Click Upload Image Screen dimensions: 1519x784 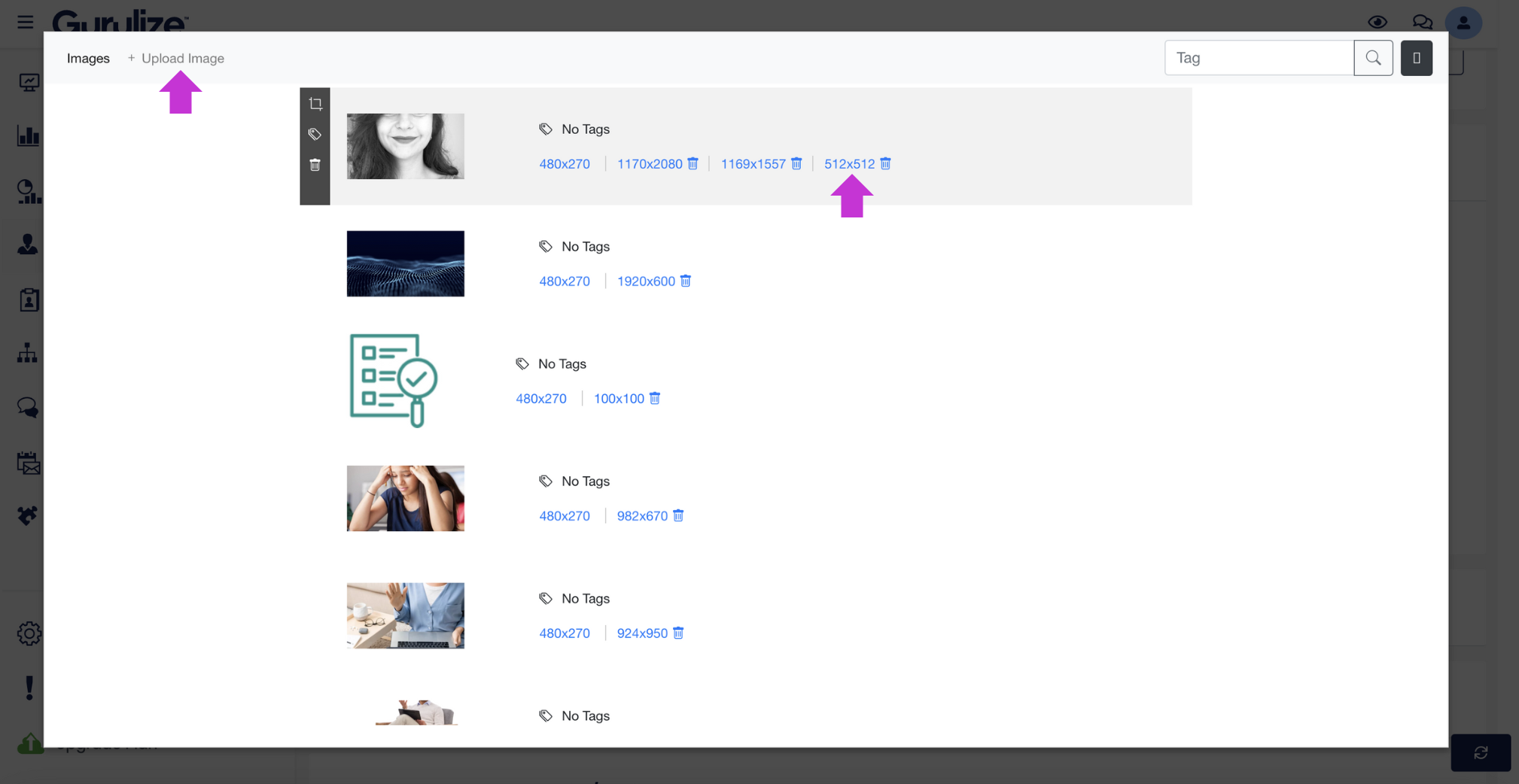(x=176, y=58)
